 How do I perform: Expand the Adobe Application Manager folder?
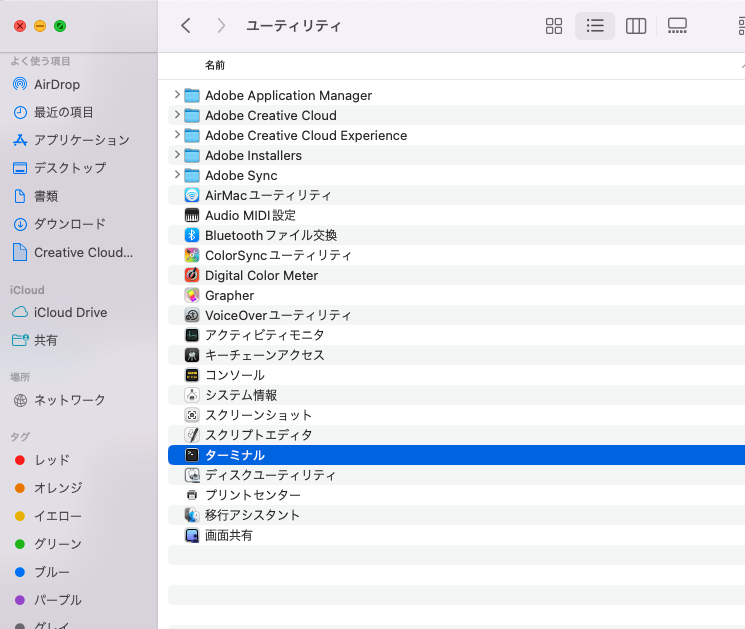click(177, 95)
